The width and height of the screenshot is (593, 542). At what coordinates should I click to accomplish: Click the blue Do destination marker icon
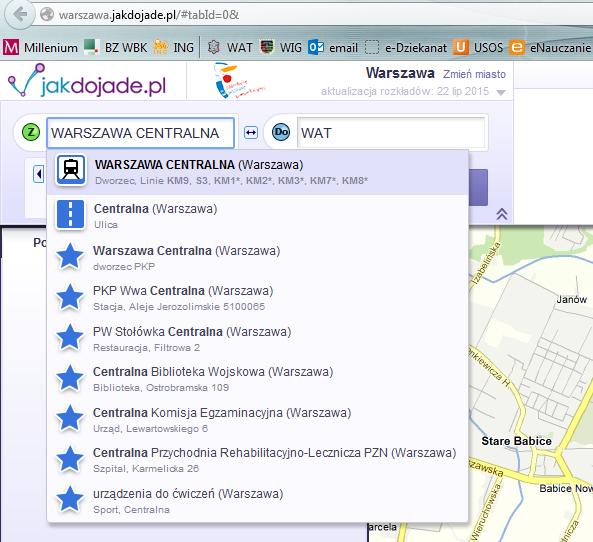(281, 132)
